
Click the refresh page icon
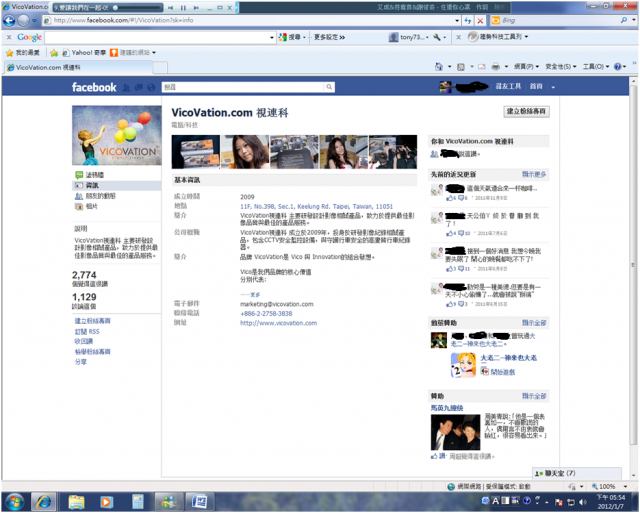[468, 20]
